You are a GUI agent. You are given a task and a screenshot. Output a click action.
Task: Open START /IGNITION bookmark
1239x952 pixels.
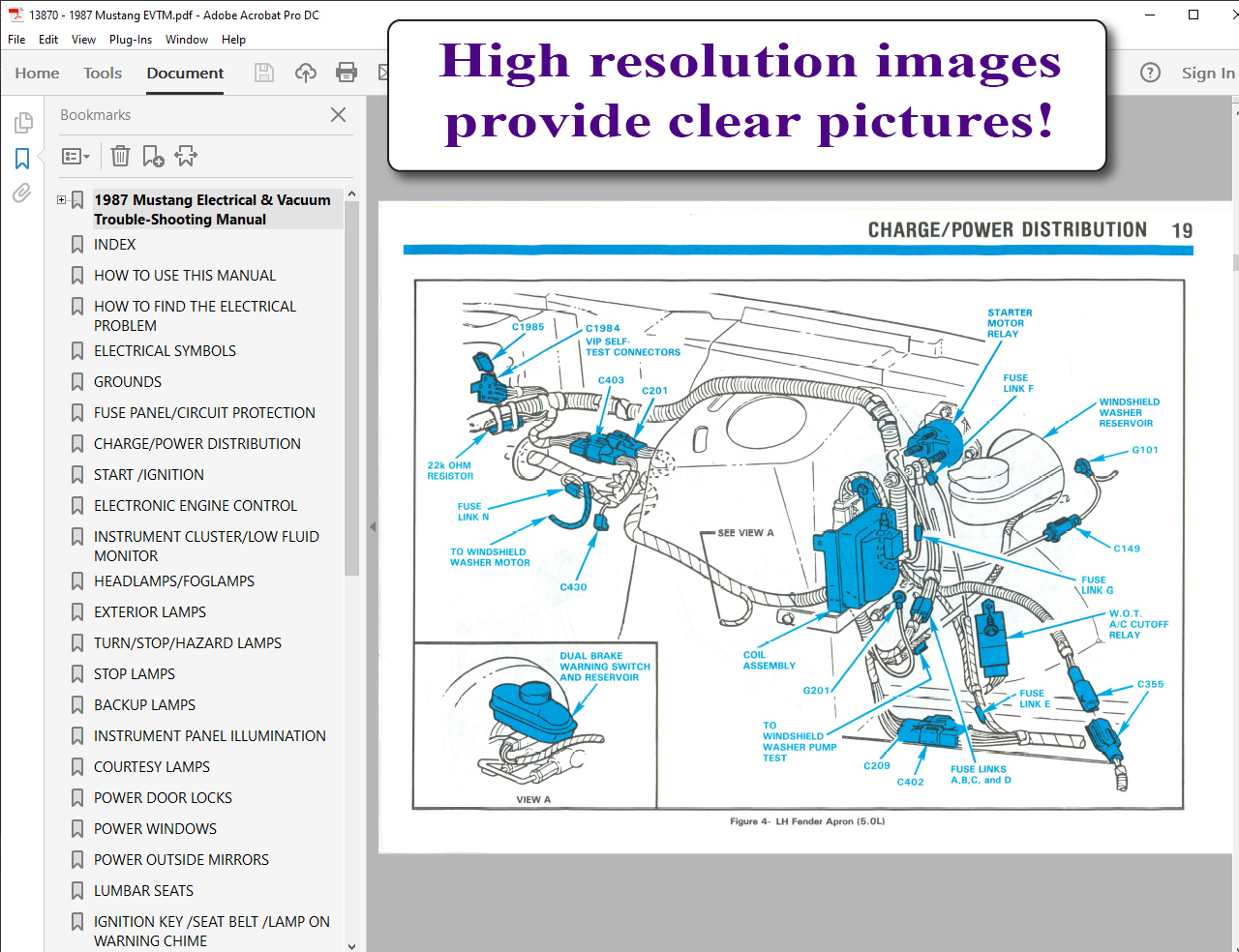[149, 475]
